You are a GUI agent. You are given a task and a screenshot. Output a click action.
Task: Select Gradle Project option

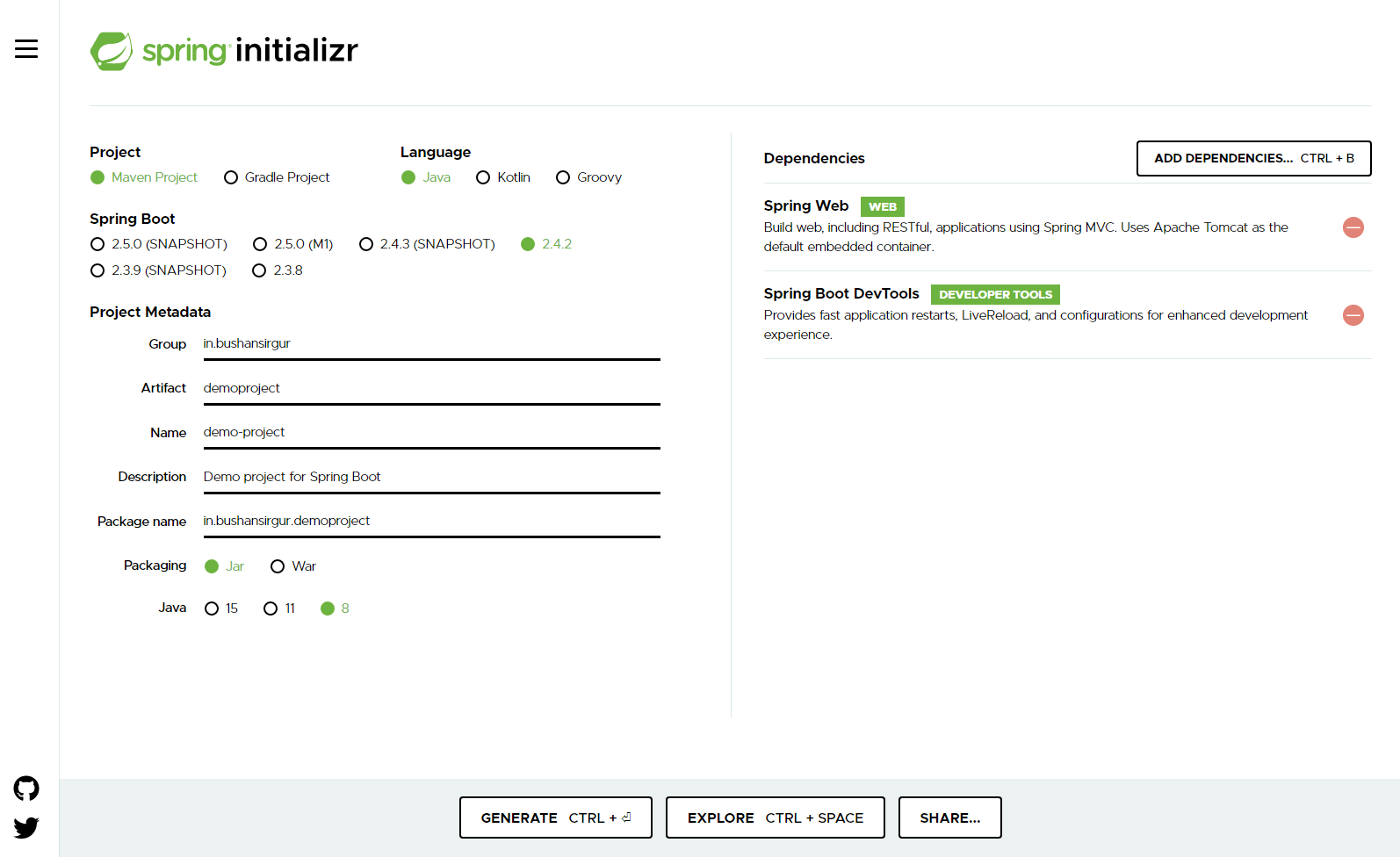[277, 177]
